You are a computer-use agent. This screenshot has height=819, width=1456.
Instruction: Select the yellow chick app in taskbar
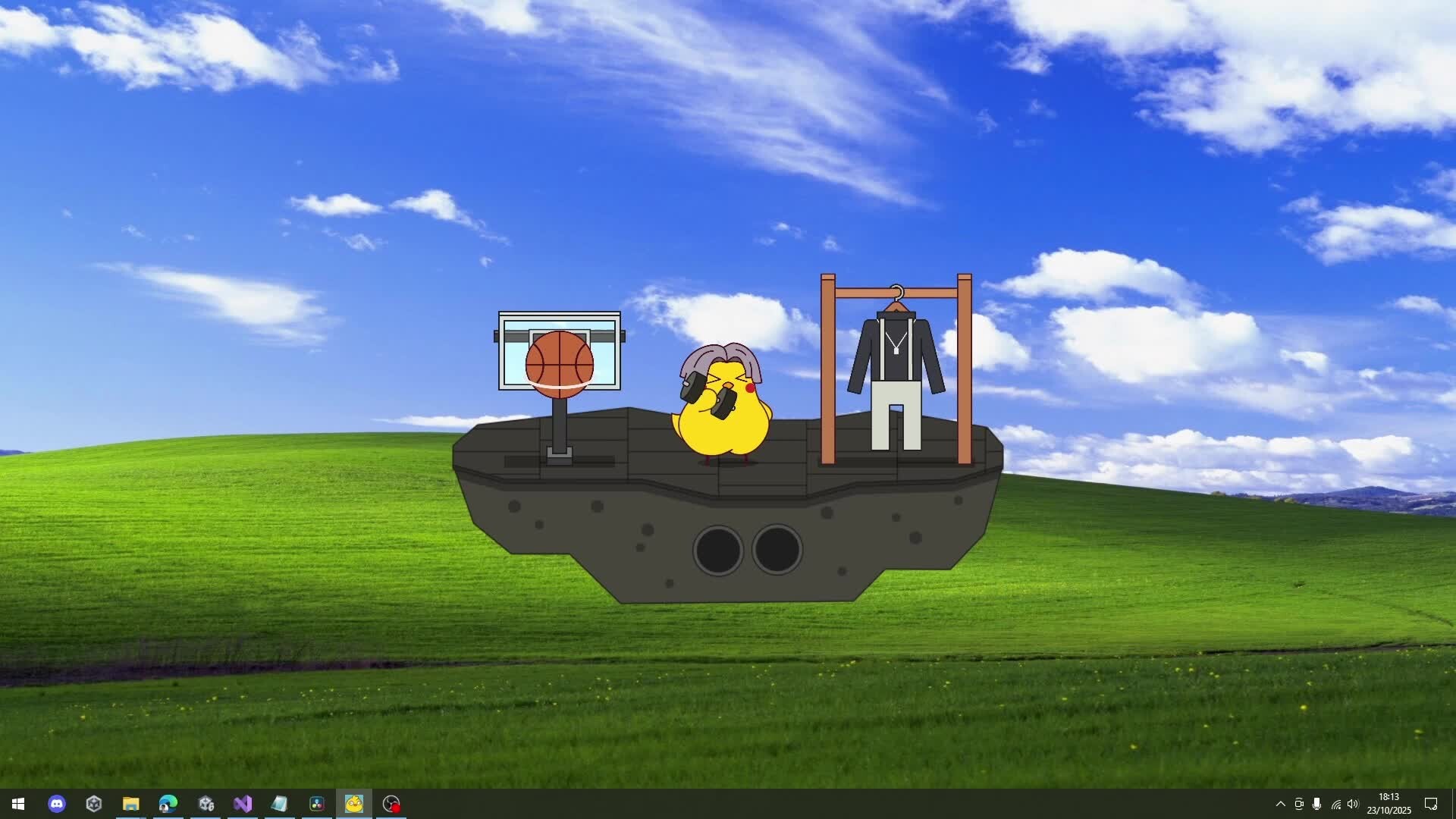(x=354, y=804)
